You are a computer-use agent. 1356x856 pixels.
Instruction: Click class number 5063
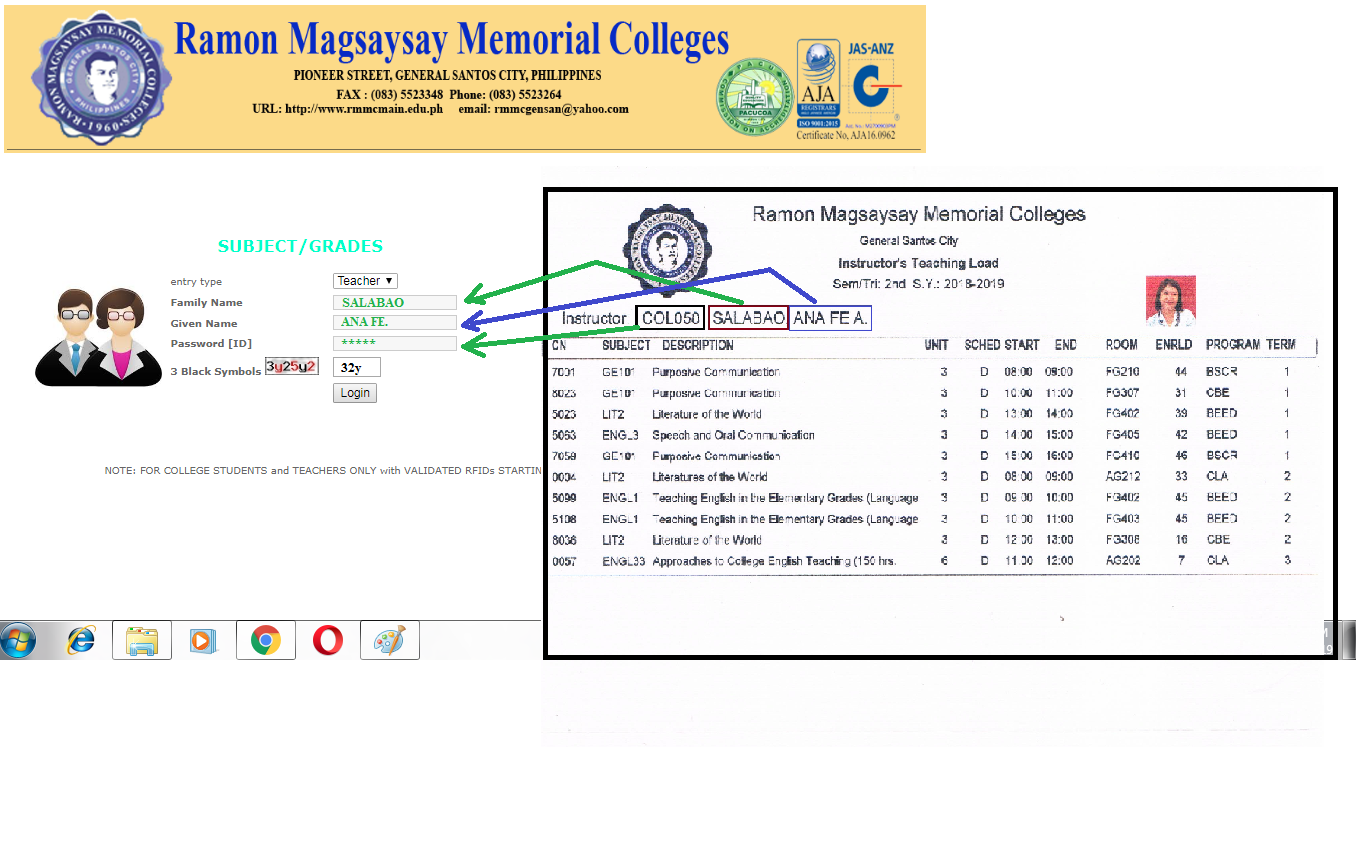pos(565,435)
